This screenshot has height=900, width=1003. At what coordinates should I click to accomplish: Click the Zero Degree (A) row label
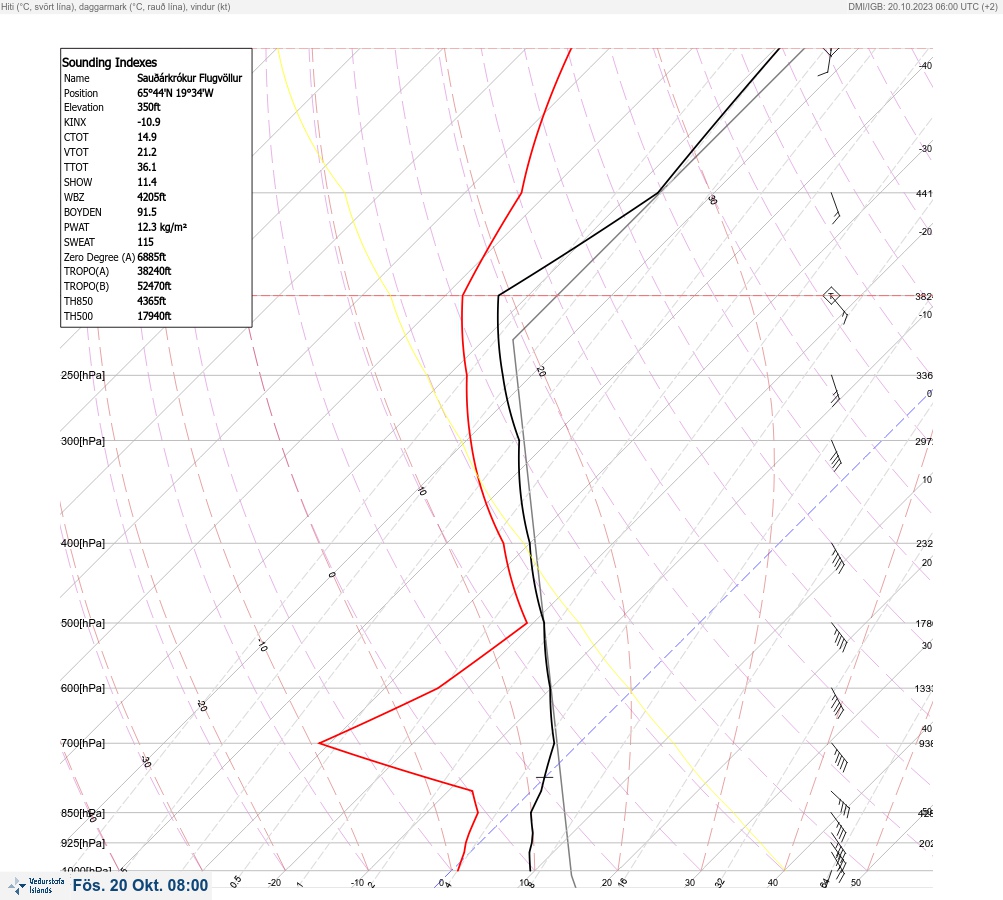point(99,257)
